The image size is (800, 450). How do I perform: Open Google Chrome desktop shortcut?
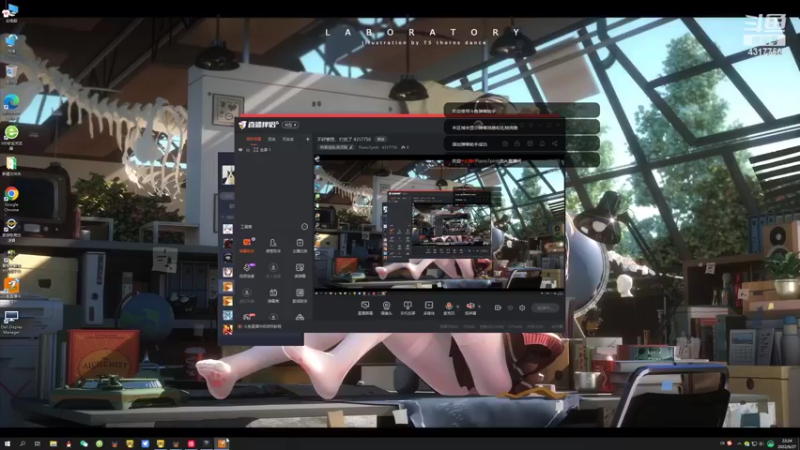11,198
